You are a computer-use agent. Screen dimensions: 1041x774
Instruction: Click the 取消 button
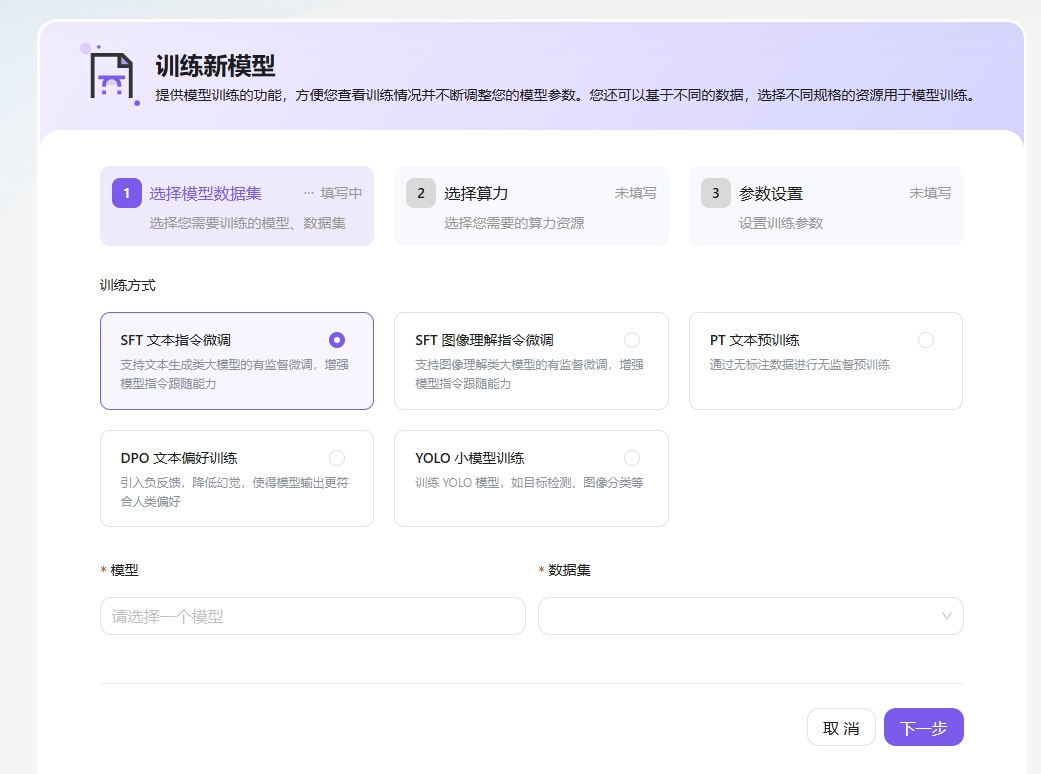click(x=841, y=728)
